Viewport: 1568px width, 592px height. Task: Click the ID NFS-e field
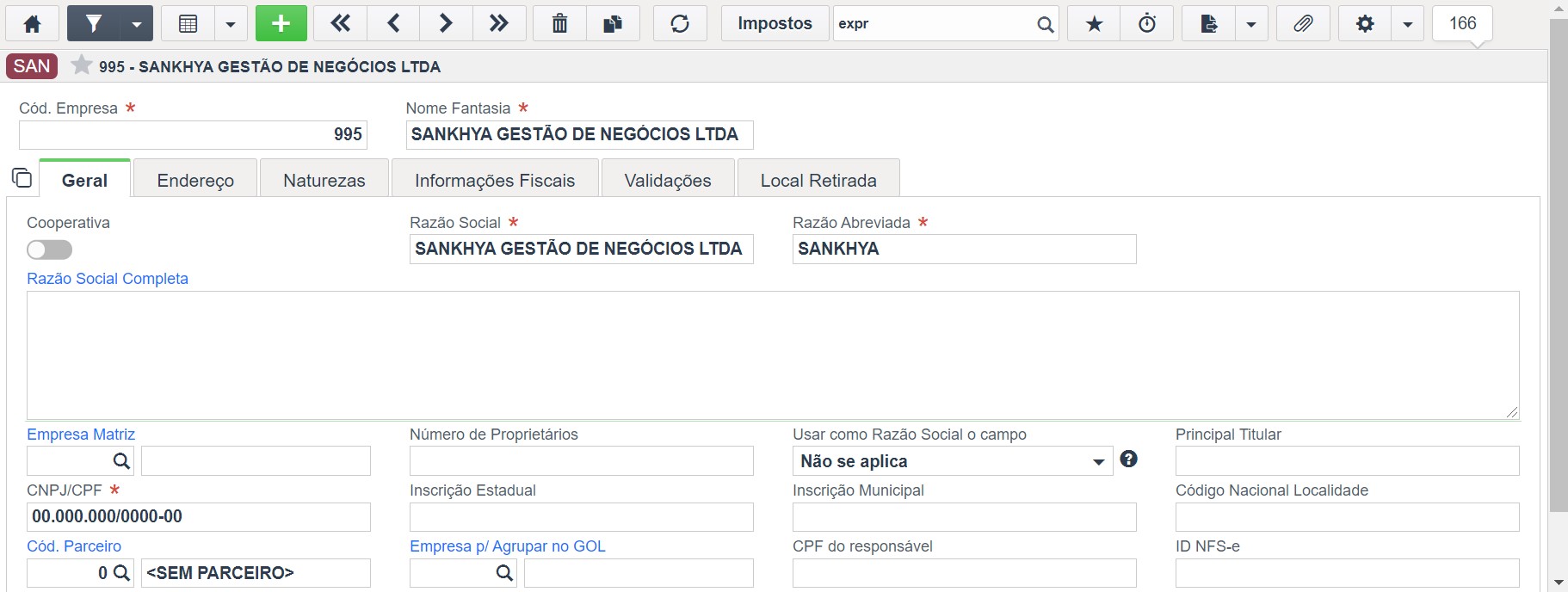[x=1347, y=573]
